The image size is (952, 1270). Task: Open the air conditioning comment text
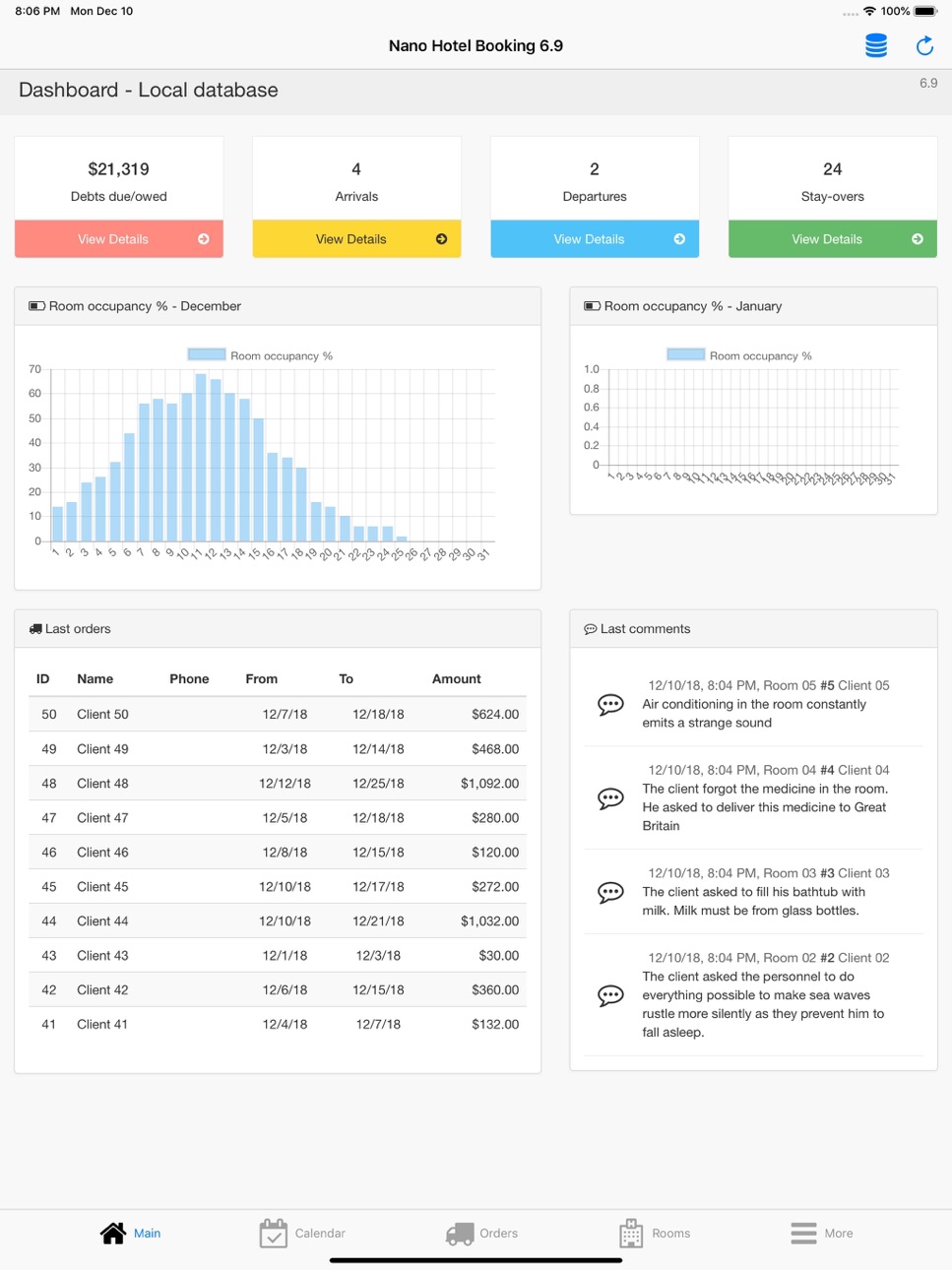pos(754,714)
